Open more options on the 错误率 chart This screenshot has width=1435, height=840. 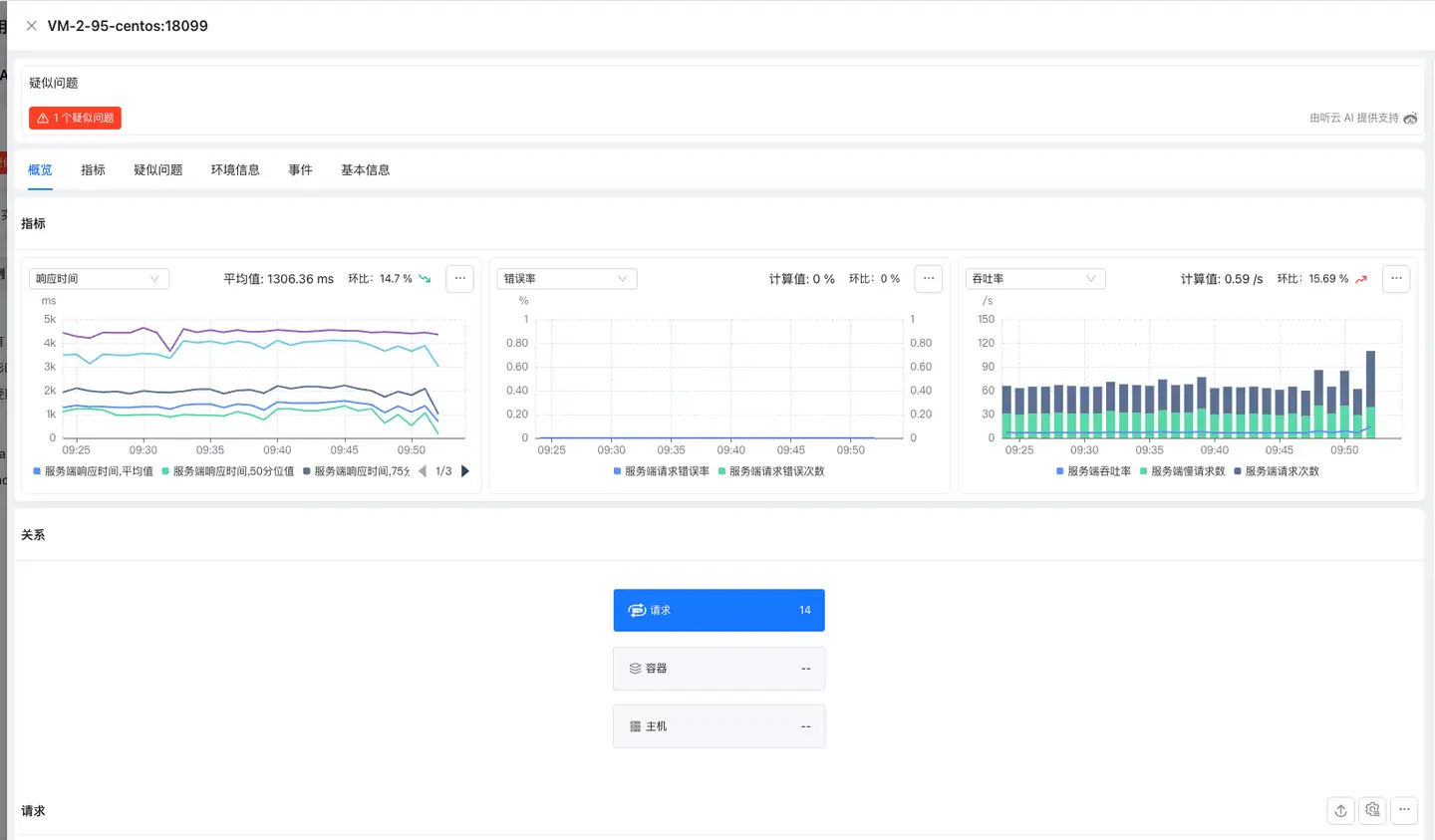click(x=928, y=278)
